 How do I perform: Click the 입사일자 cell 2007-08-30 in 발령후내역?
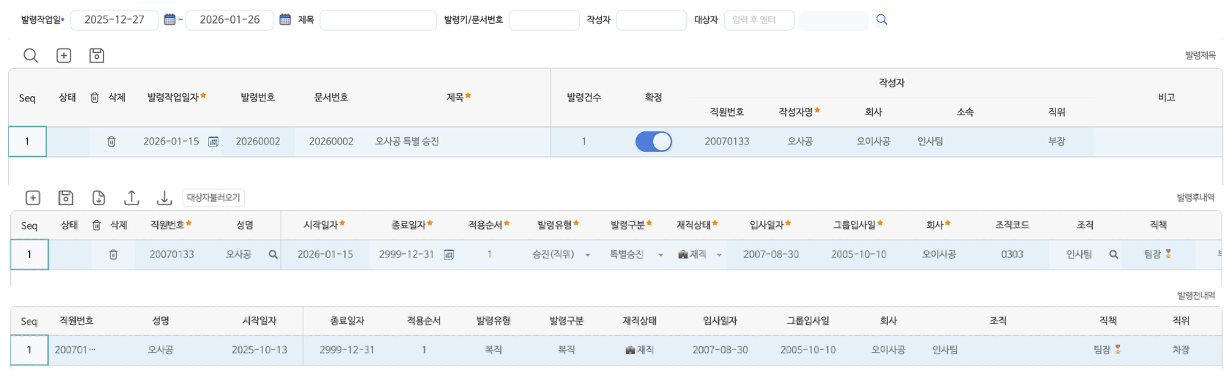click(x=771, y=255)
